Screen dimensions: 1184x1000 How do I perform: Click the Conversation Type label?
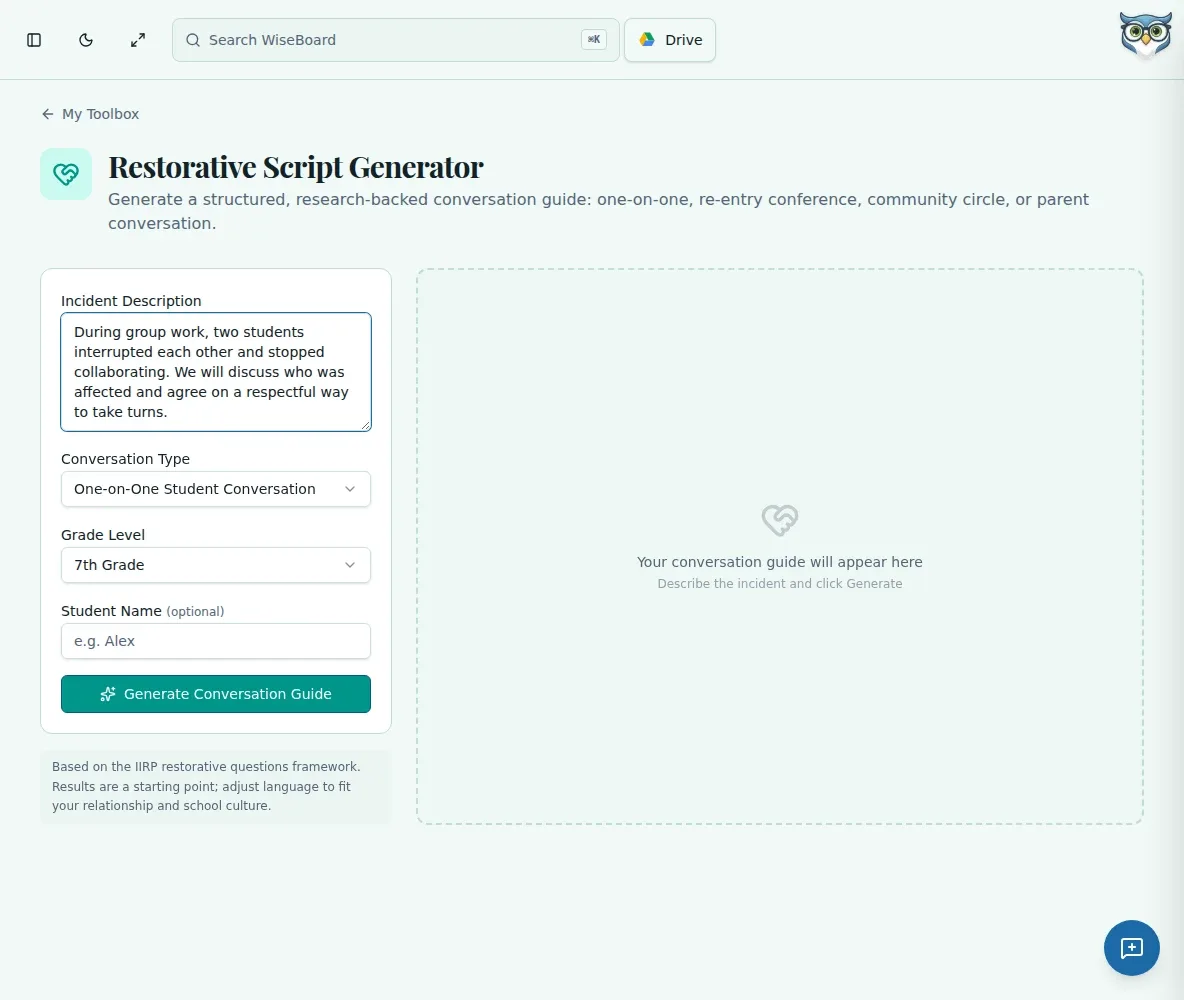[125, 459]
